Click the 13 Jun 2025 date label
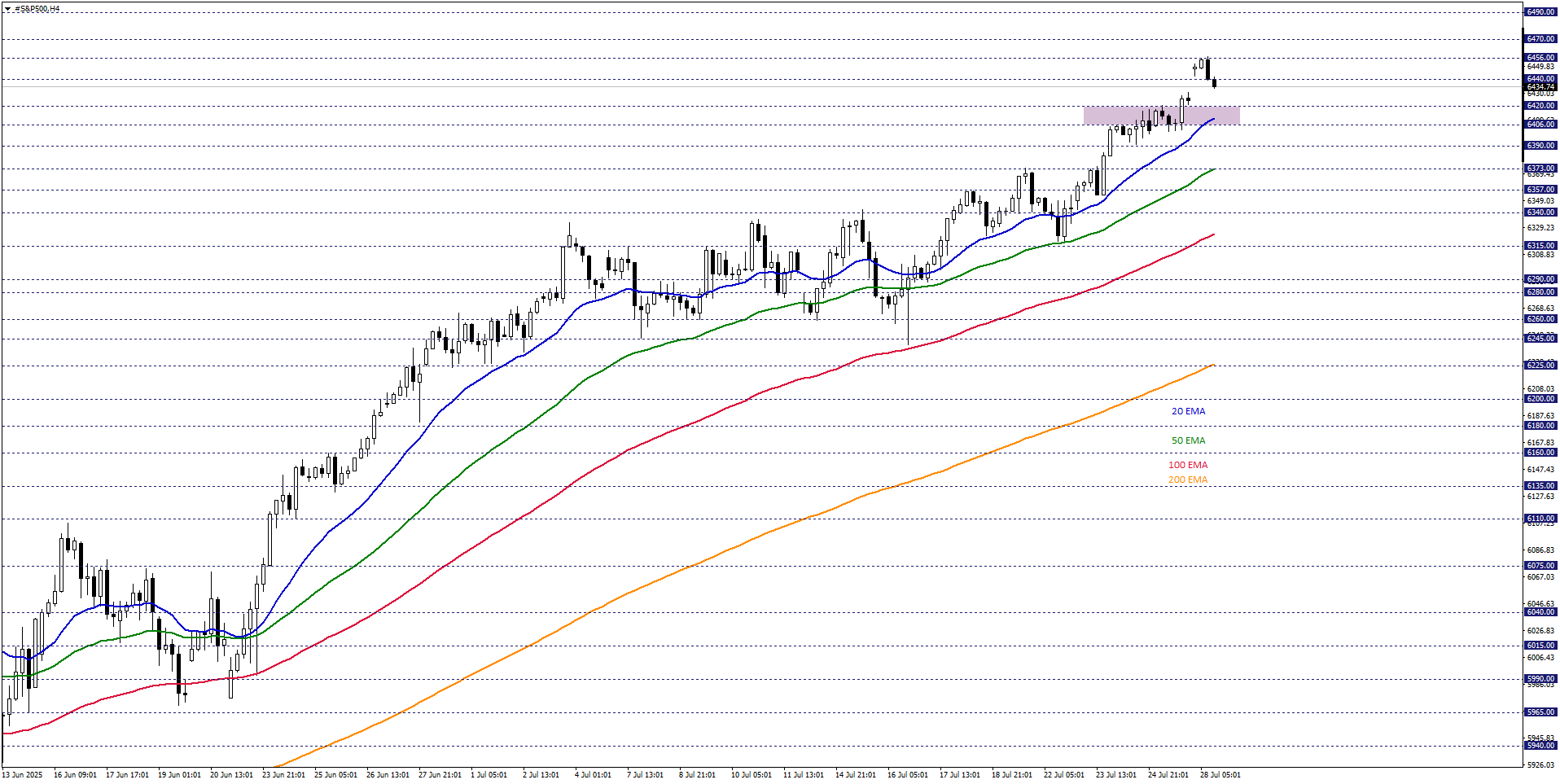The width and height of the screenshot is (1560, 784). pyautogui.click(x=23, y=775)
